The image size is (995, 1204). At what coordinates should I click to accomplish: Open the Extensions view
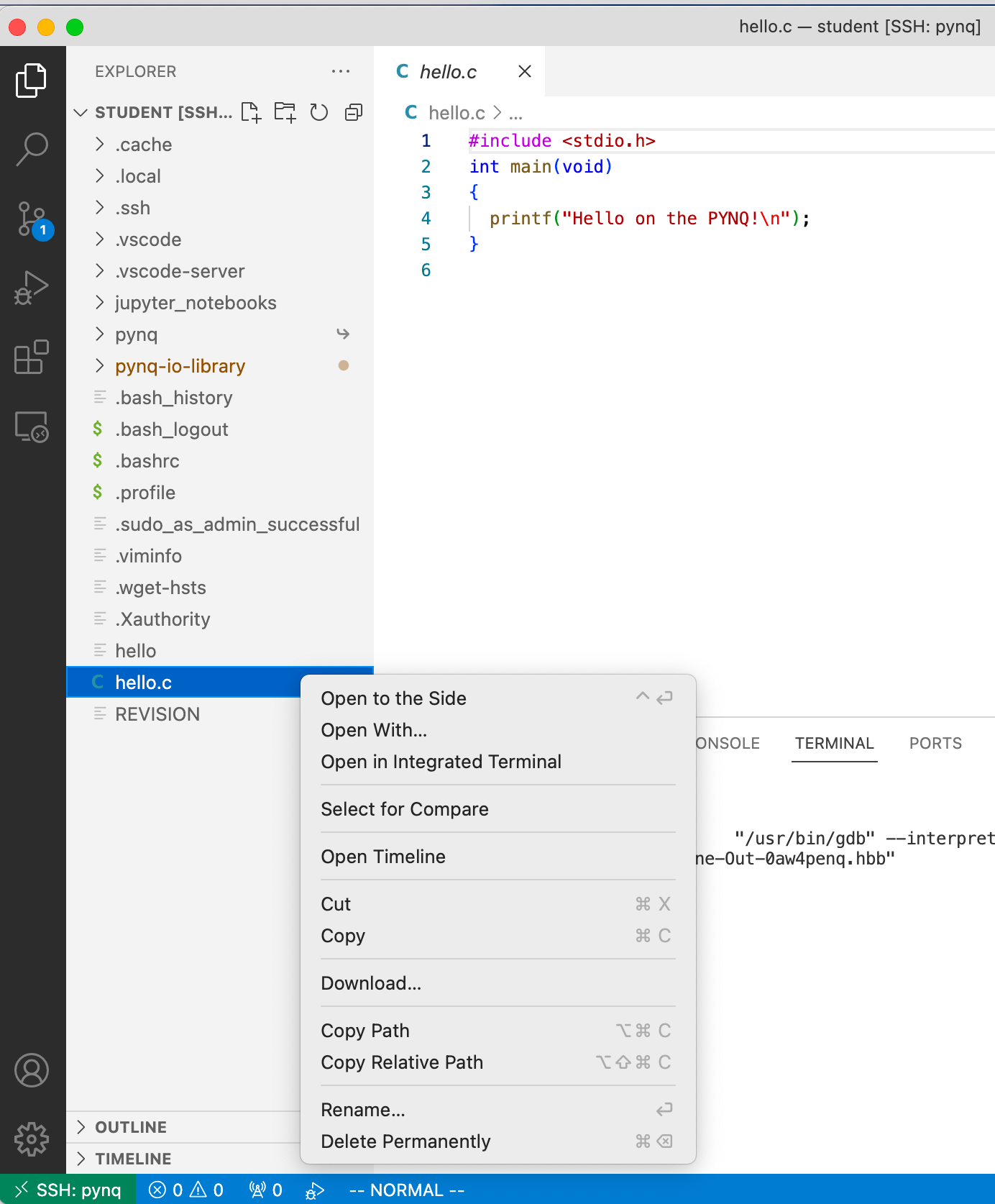pyautogui.click(x=32, y=357)
